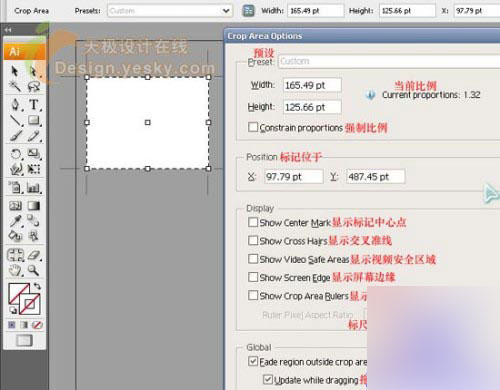Image resolution: width=500 pixels, height=390 pixels.
Task: Set paint to None
Action: (x=37, y=325)
